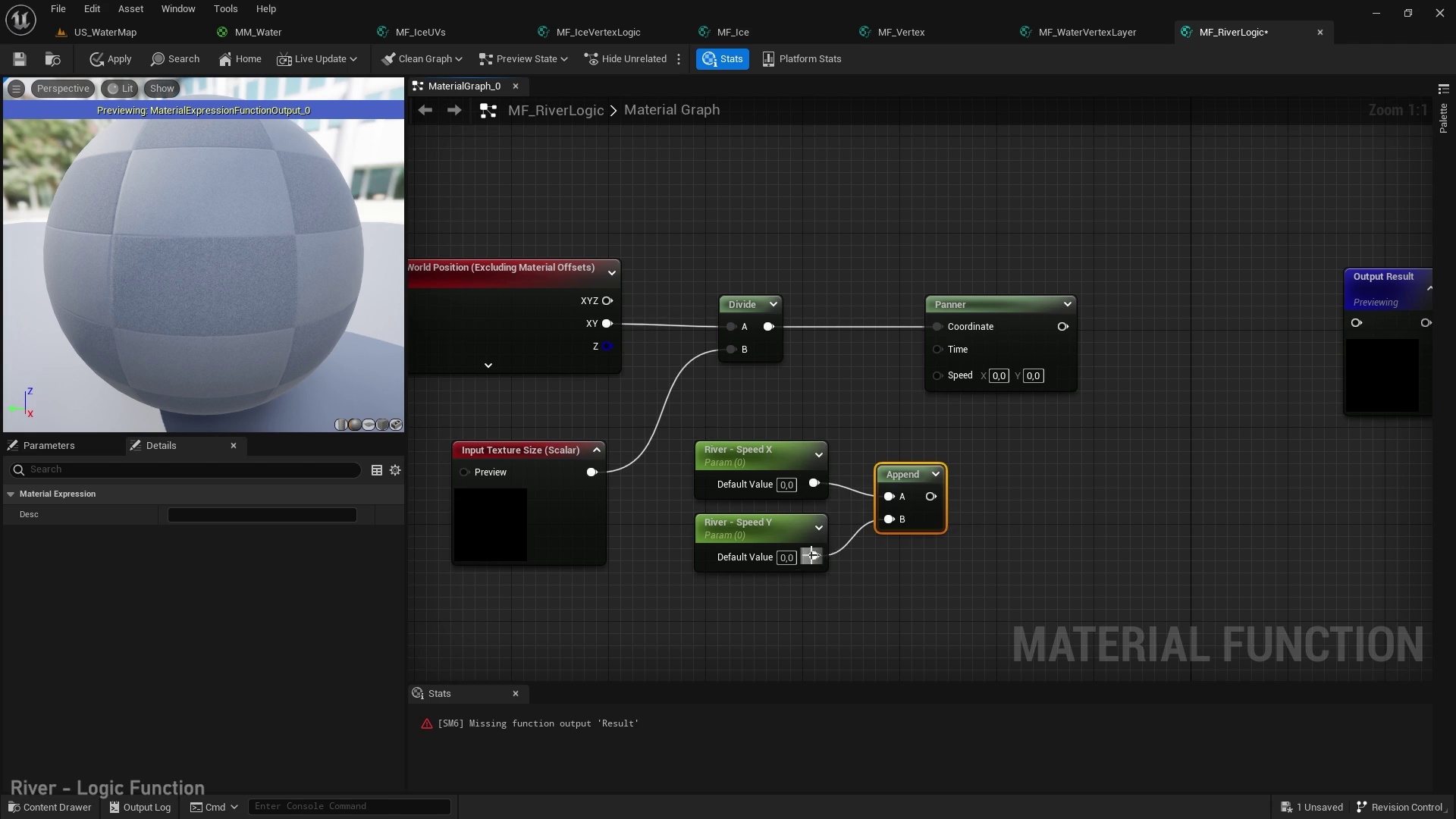The width and height of the screenshot is (1456, 819).
Task: Close the MaterialGraph_0 tab
Action: (x=516, y=86)
